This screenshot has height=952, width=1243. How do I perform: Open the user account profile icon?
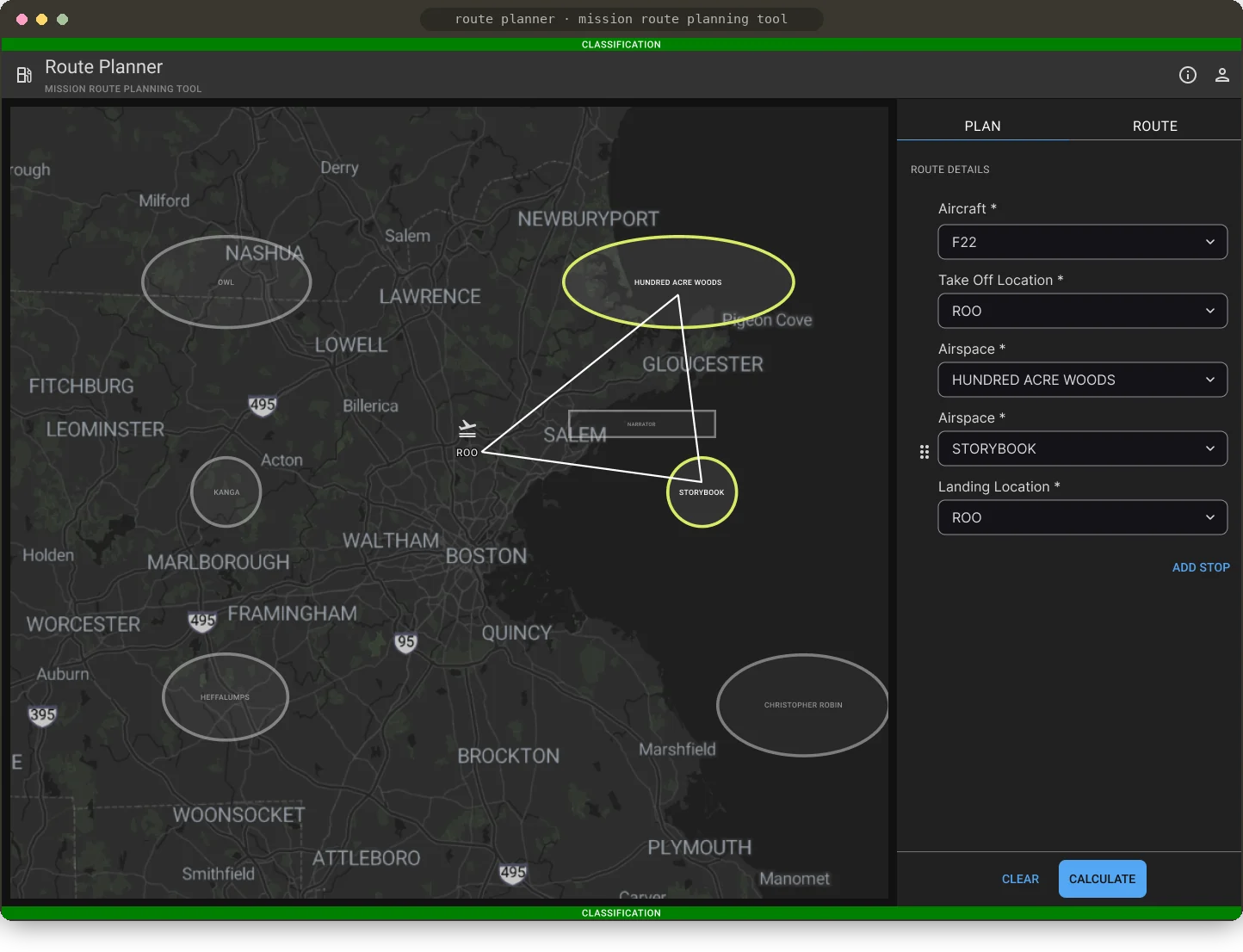1222,75
